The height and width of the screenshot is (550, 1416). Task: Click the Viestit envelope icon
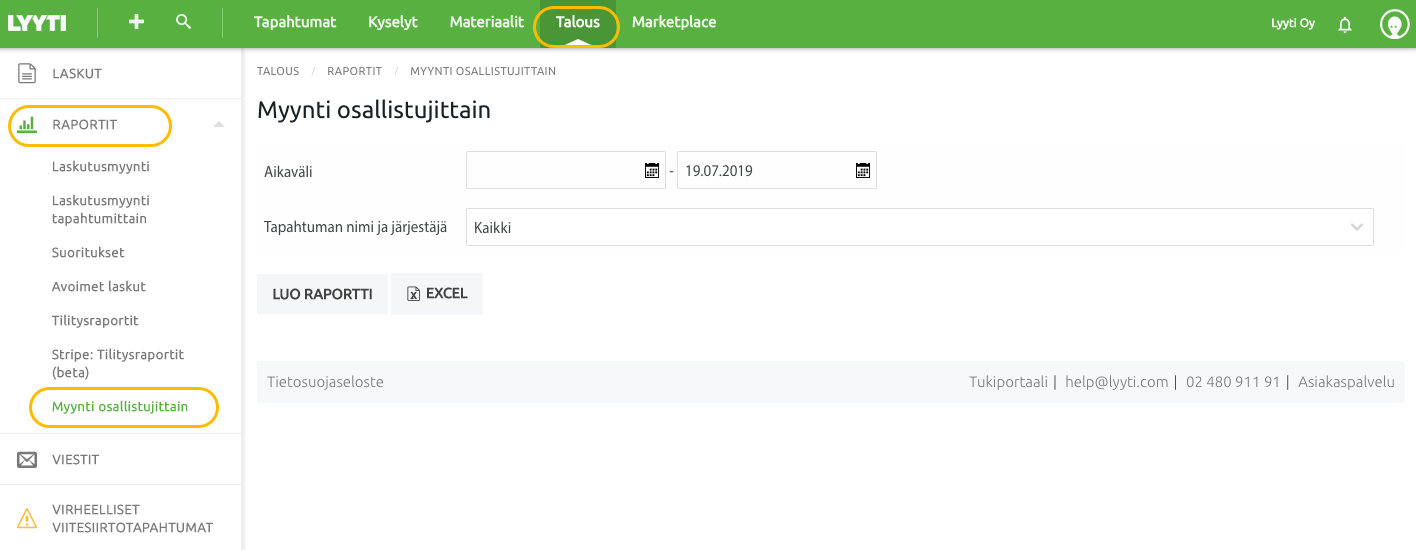point(27,460)
